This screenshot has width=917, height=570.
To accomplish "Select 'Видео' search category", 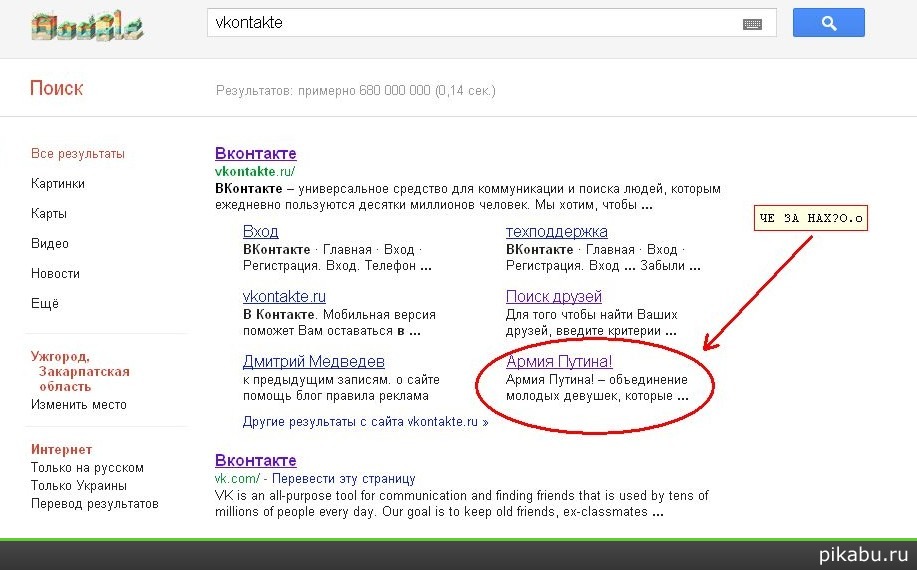I will 50,244.
